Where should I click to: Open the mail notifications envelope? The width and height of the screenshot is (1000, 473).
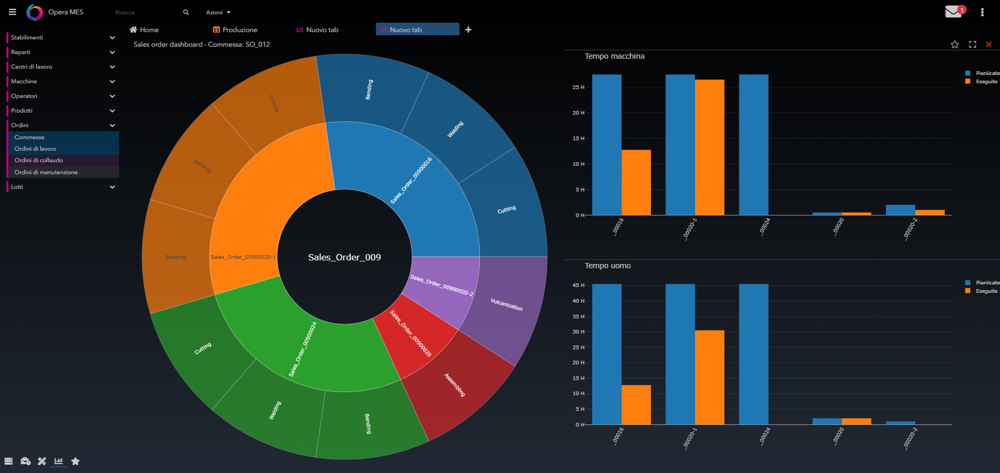click(953, 12)
